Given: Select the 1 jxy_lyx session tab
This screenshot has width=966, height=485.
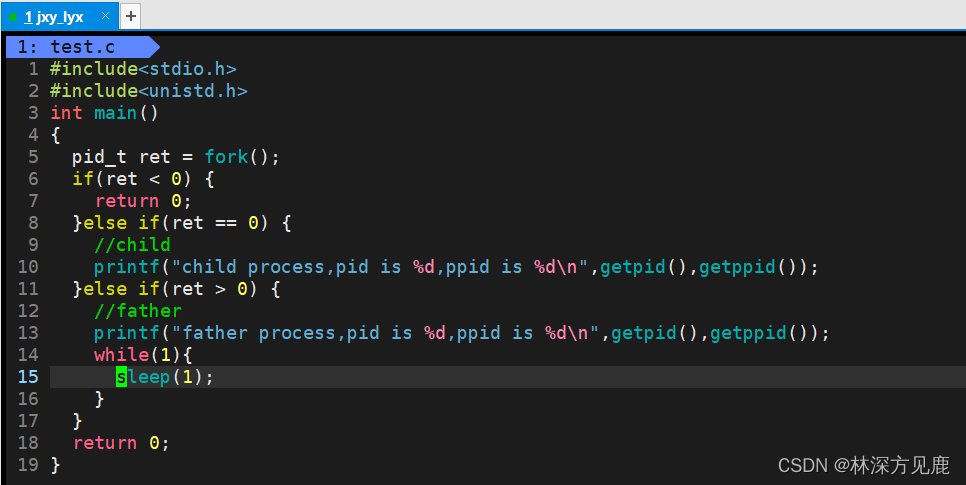Looking at the screenshot, I should click(59, 17).
